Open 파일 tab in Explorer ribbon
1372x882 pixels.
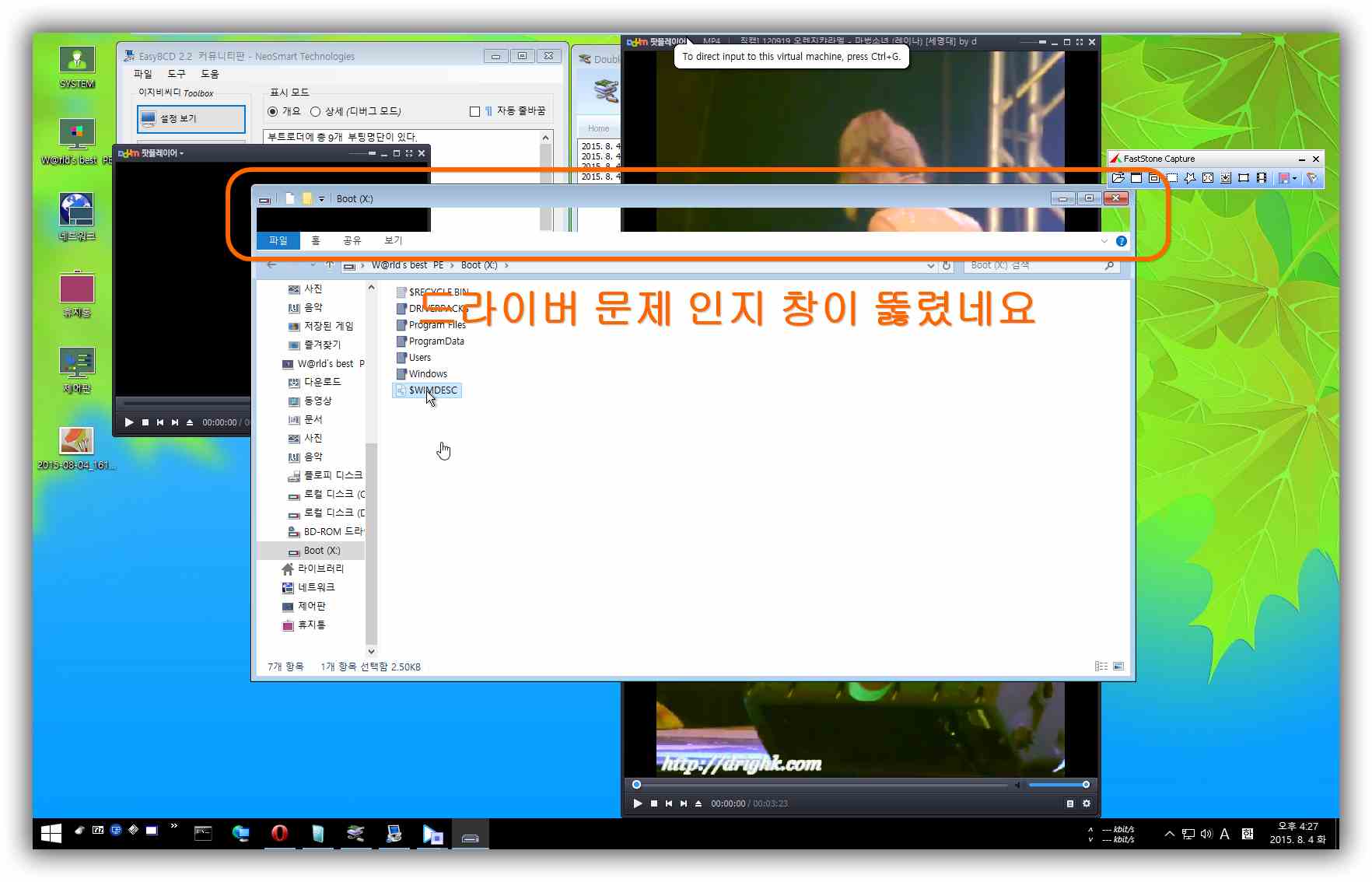point(278,241)
